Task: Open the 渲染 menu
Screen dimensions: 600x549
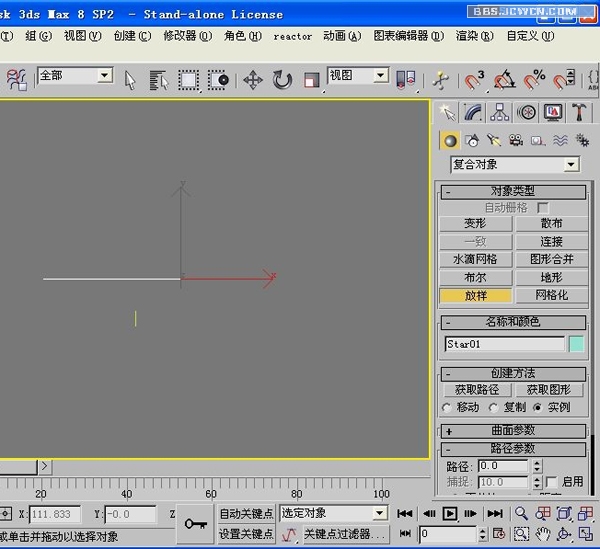Action: point(474,36)
